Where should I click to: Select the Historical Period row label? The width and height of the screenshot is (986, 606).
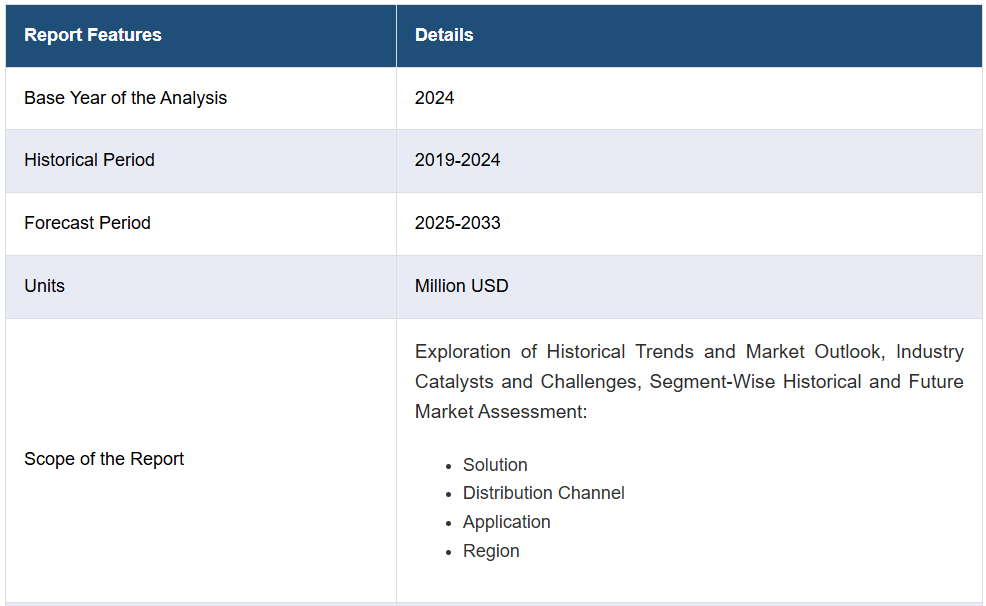pos(89,160)
